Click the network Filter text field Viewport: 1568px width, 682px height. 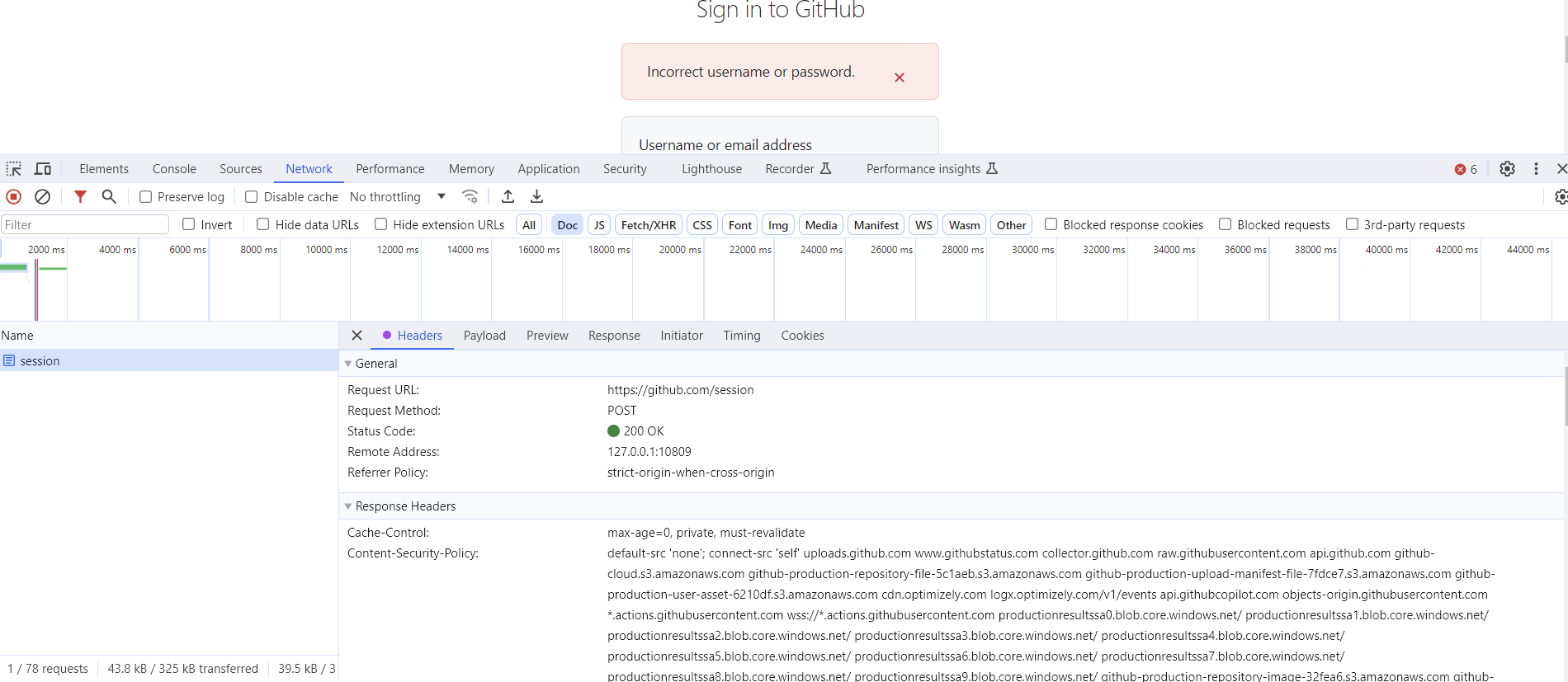click(85, 225)
